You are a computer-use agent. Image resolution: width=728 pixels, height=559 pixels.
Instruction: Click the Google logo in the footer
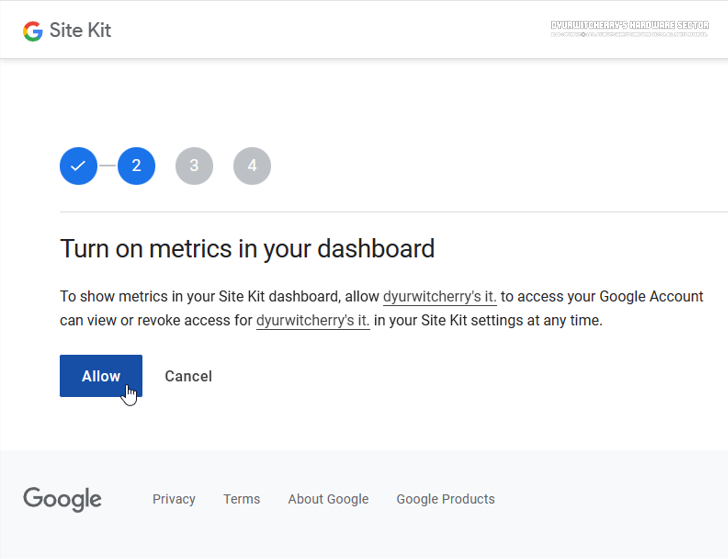(x=62, y=499)
